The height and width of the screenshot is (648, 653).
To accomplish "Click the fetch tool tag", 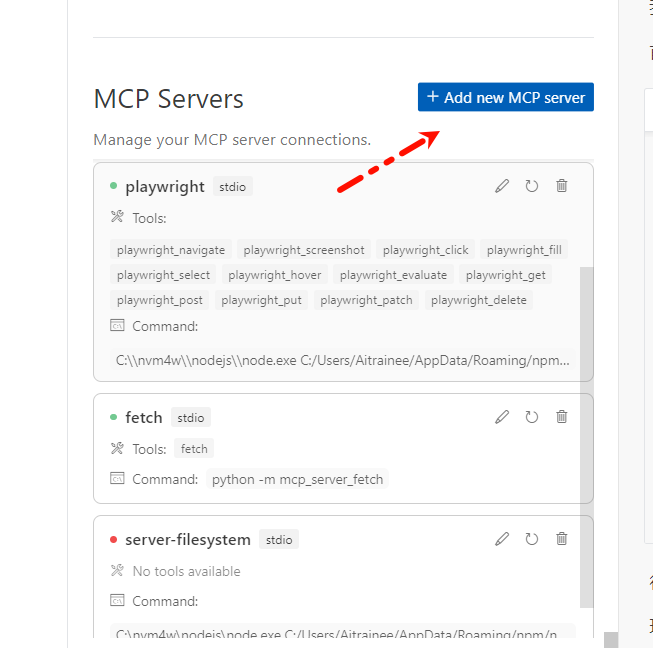I will click(x=194, y=449).
